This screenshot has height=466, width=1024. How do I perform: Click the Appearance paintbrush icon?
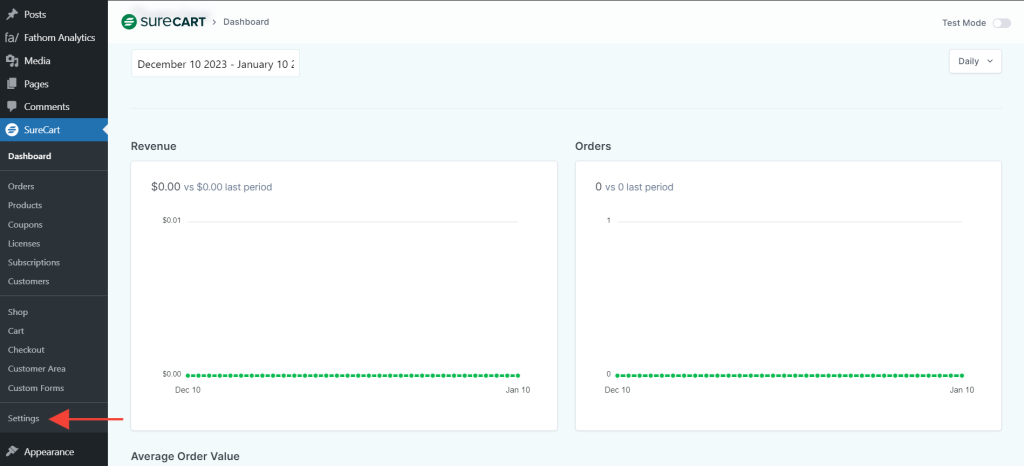click(x=11, y=451)
